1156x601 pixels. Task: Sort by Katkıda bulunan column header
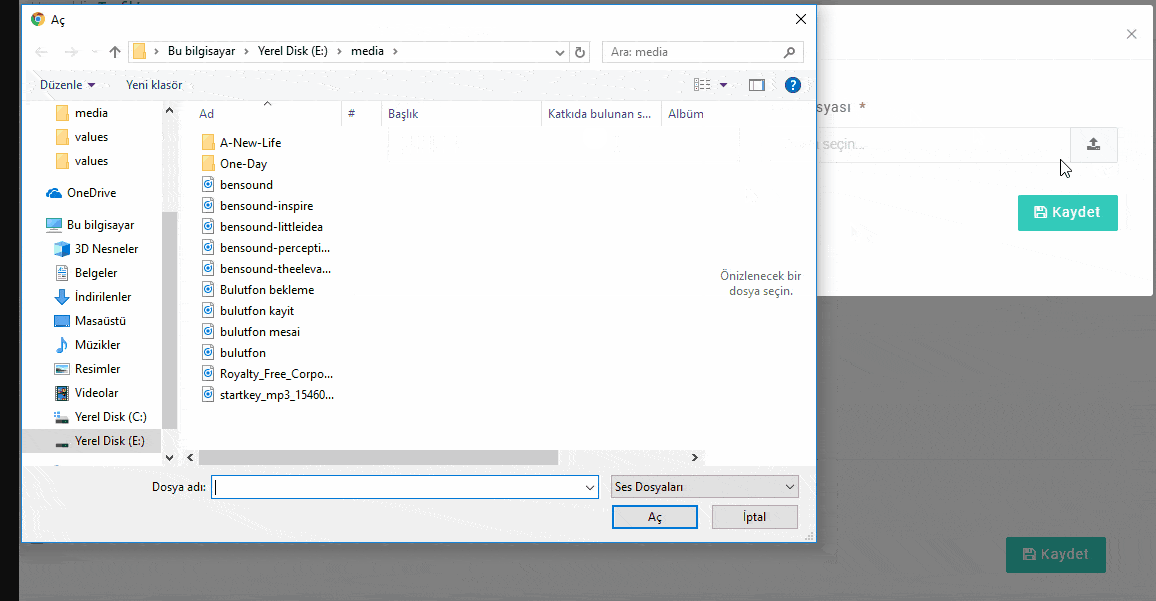coord(601,114)
